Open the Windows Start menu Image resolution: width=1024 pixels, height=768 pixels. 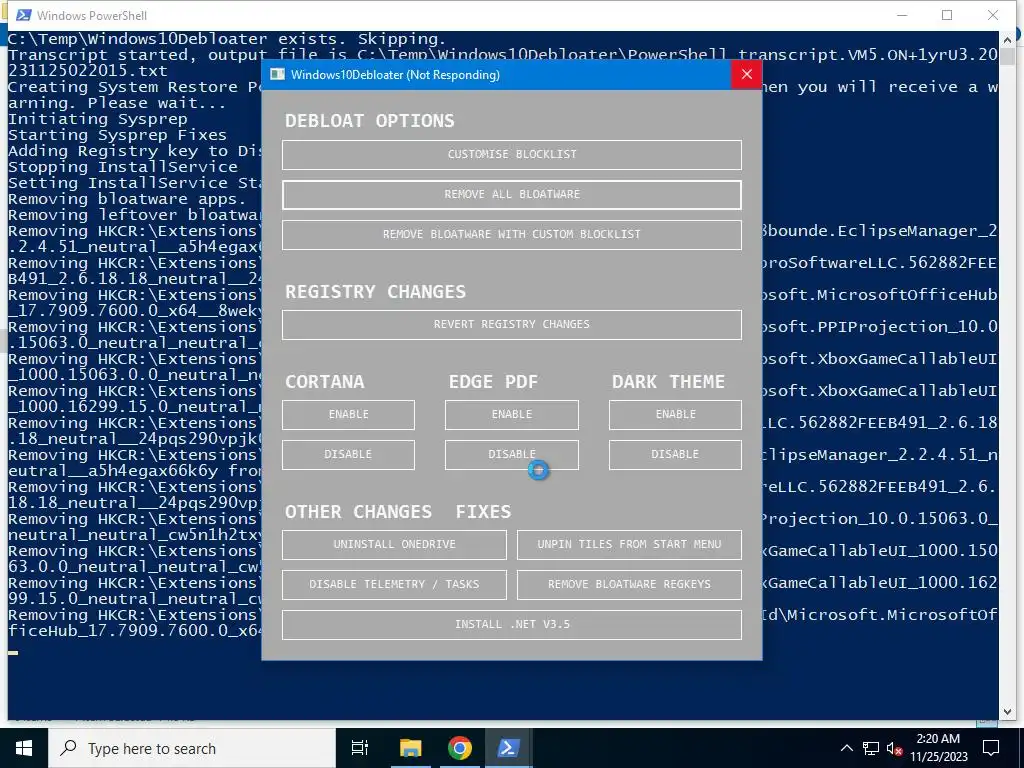[24, 748]
